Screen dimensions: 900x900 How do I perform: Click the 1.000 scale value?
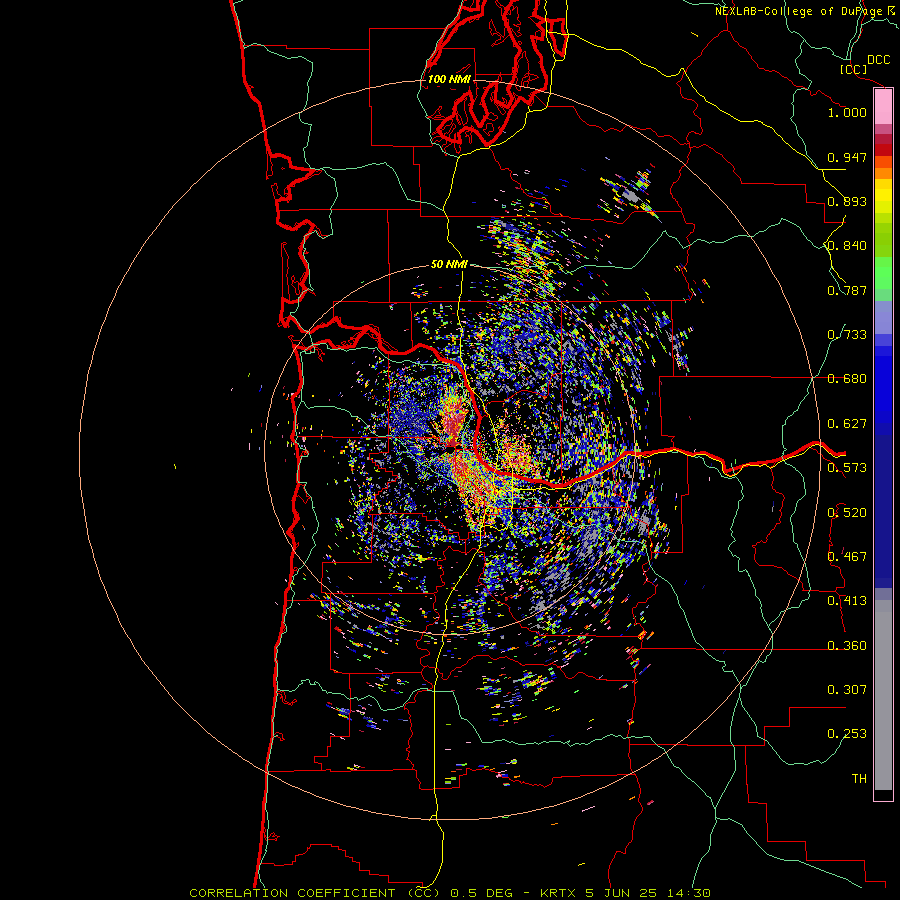(847, 112)
